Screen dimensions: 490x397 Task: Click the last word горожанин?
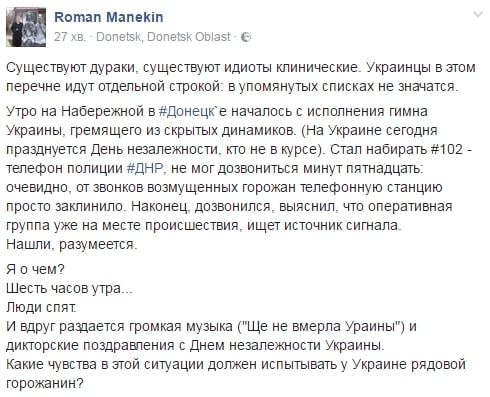(44, 383)
